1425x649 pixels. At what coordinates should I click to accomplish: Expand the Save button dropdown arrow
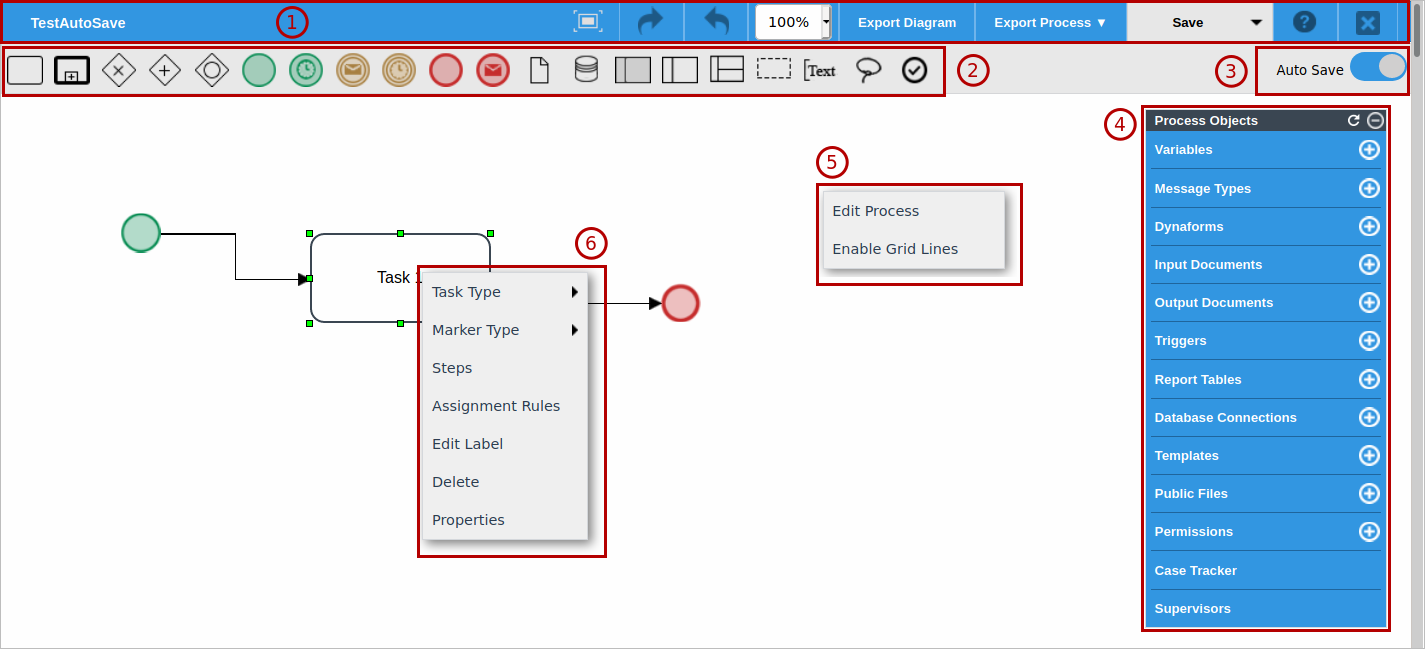tap(1256, 23)
